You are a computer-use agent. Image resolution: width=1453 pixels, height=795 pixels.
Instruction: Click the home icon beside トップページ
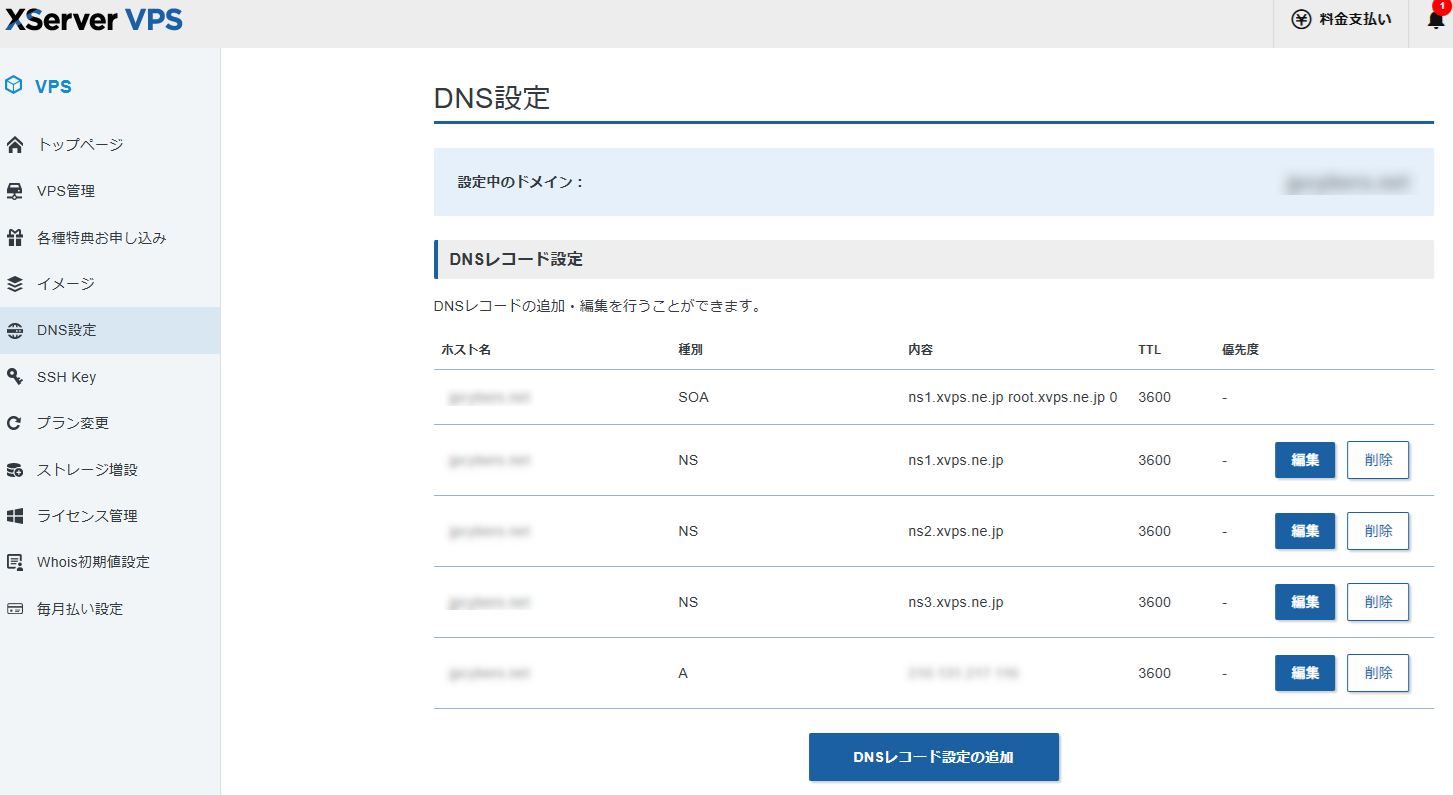click(x=15, y=145)
